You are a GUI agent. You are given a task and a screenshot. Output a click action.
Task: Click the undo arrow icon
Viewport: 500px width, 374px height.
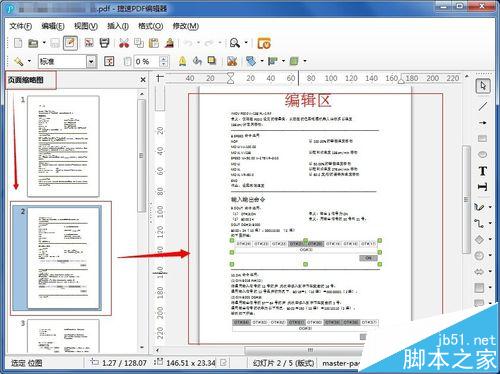click(189, 43)
